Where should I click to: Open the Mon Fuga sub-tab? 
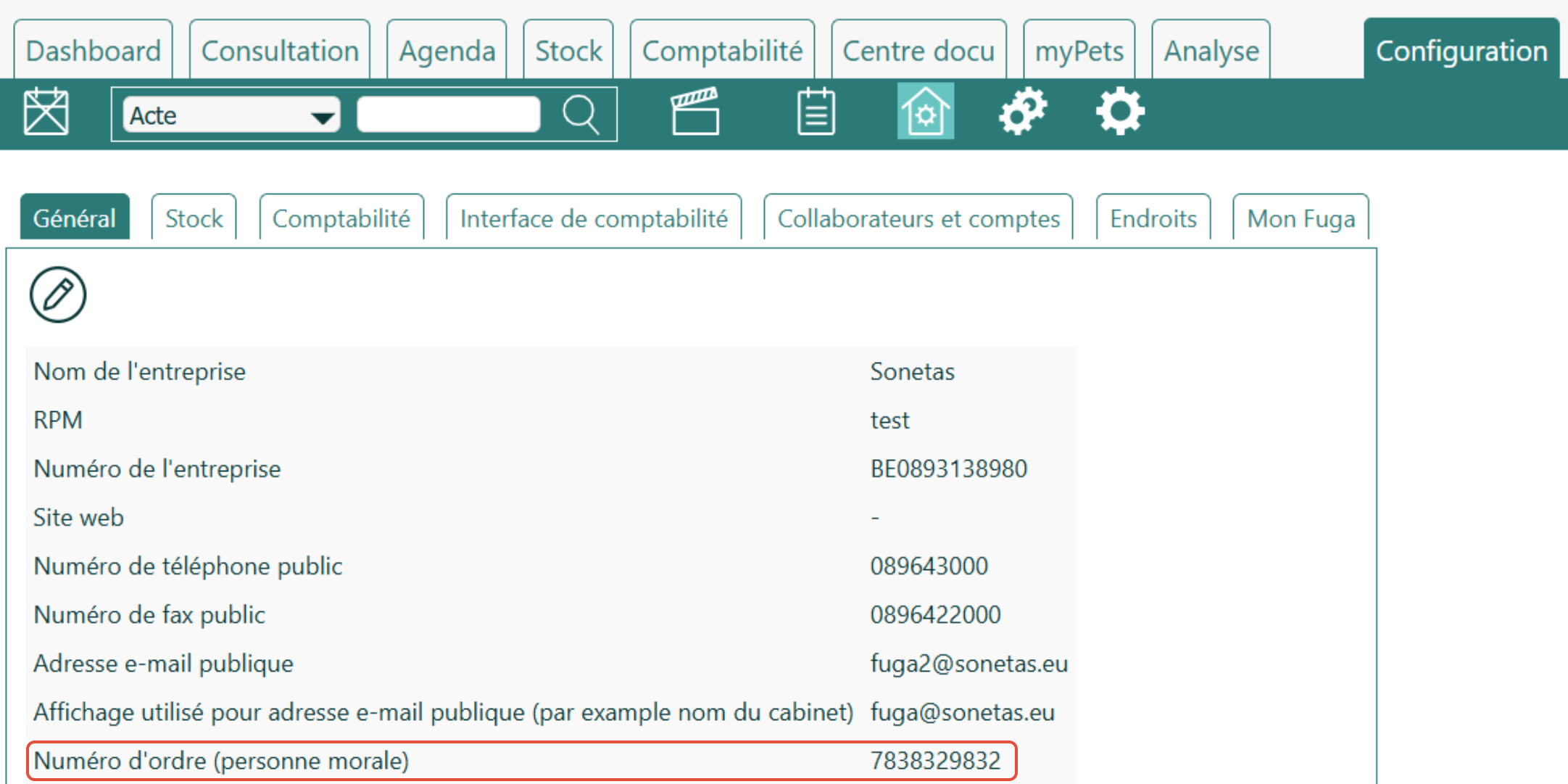1301,218
